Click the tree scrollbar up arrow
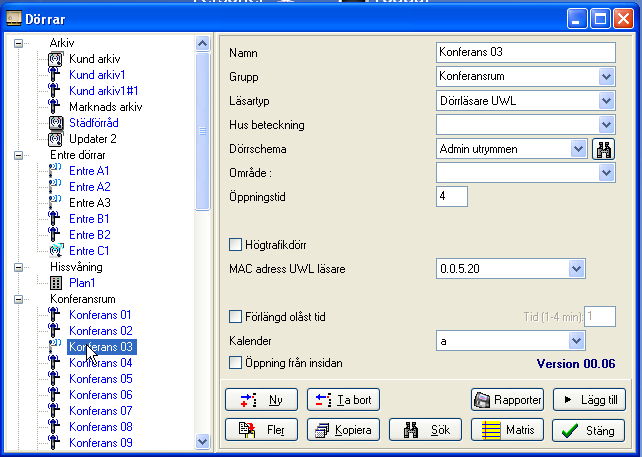Viewport: 642px width, 457px height. click(x=202, y=43)
